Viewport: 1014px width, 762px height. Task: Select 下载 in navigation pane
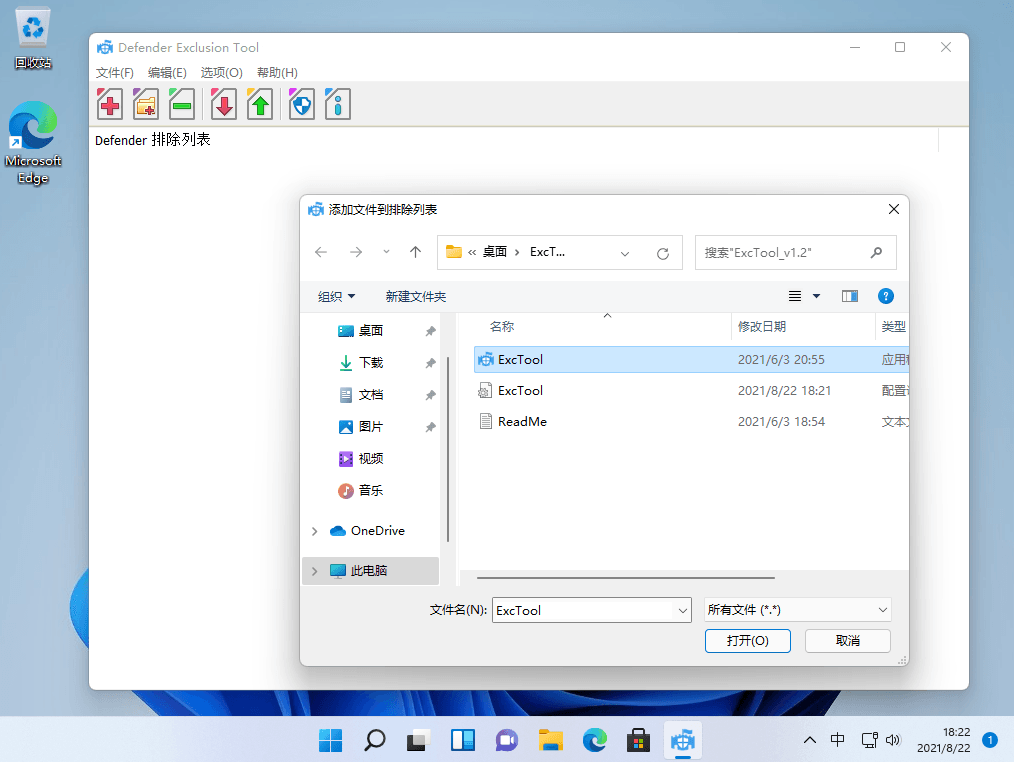tap(371, 362)
